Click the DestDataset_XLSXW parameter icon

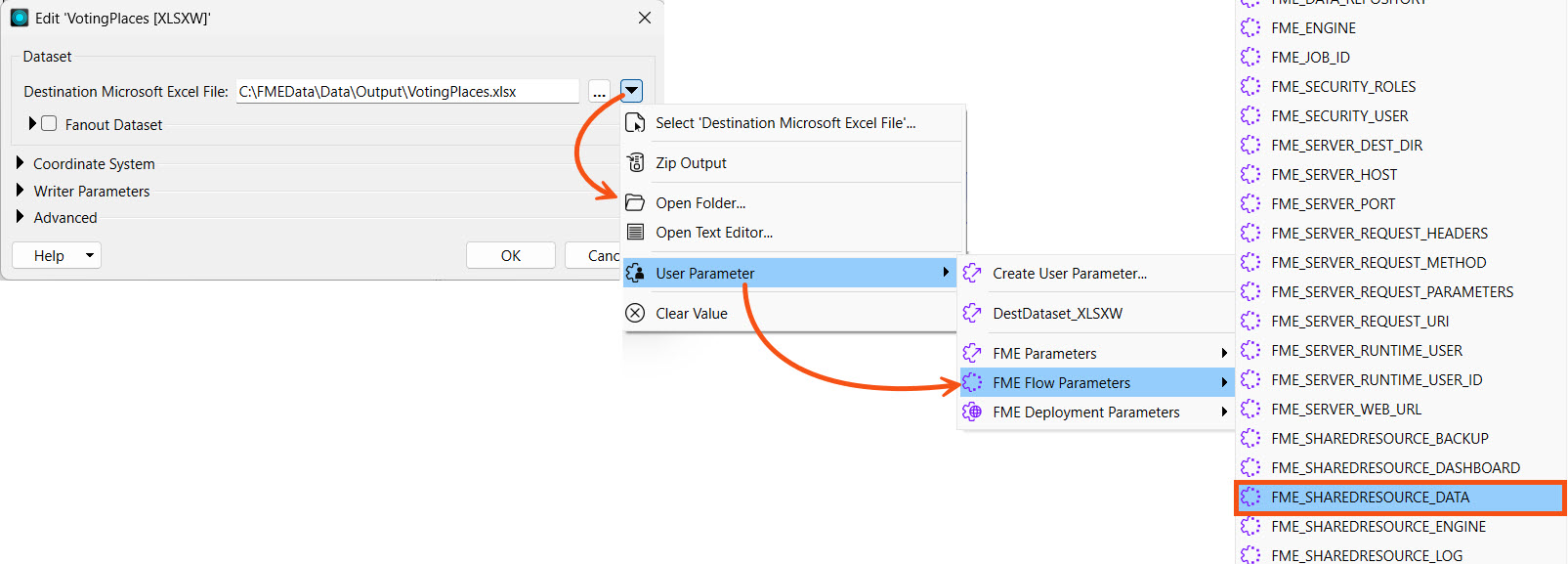972,313
